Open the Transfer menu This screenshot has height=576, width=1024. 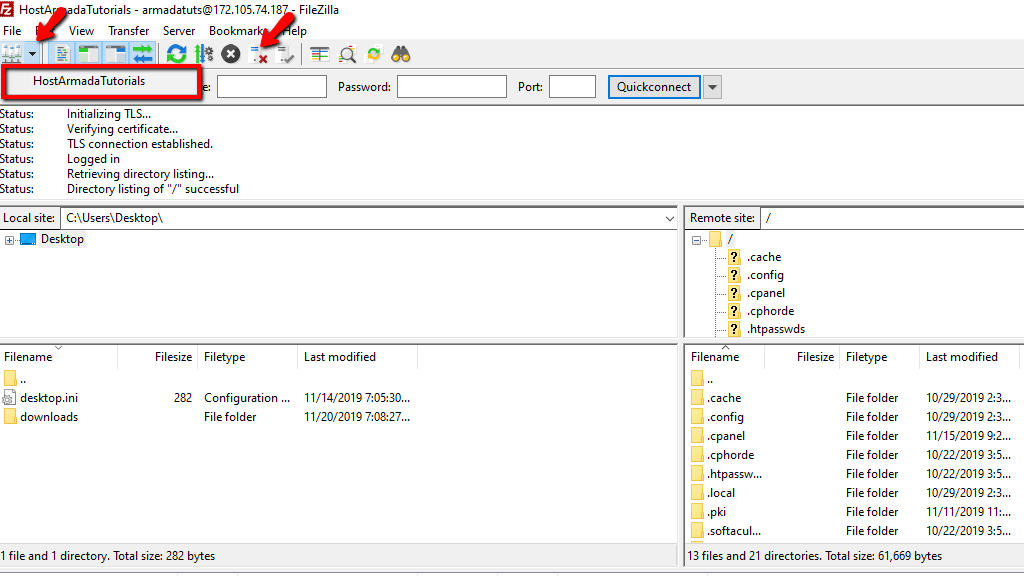point(129,31)
